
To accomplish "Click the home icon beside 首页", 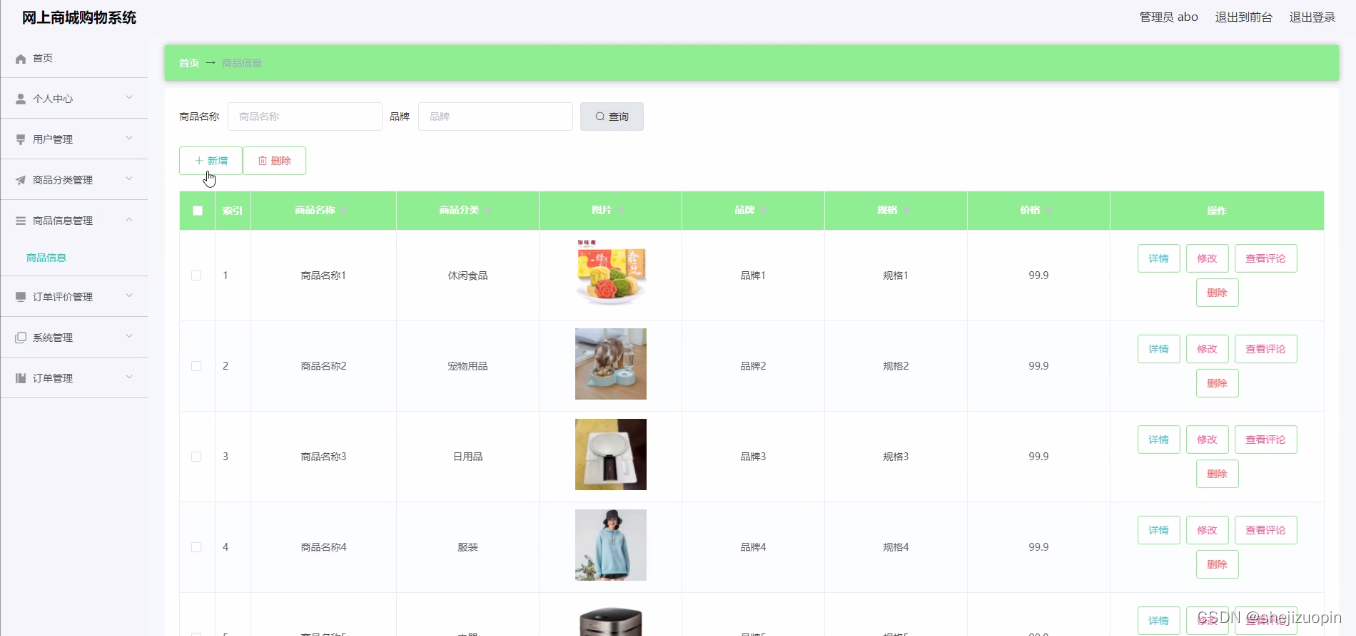I will point(21,59).
